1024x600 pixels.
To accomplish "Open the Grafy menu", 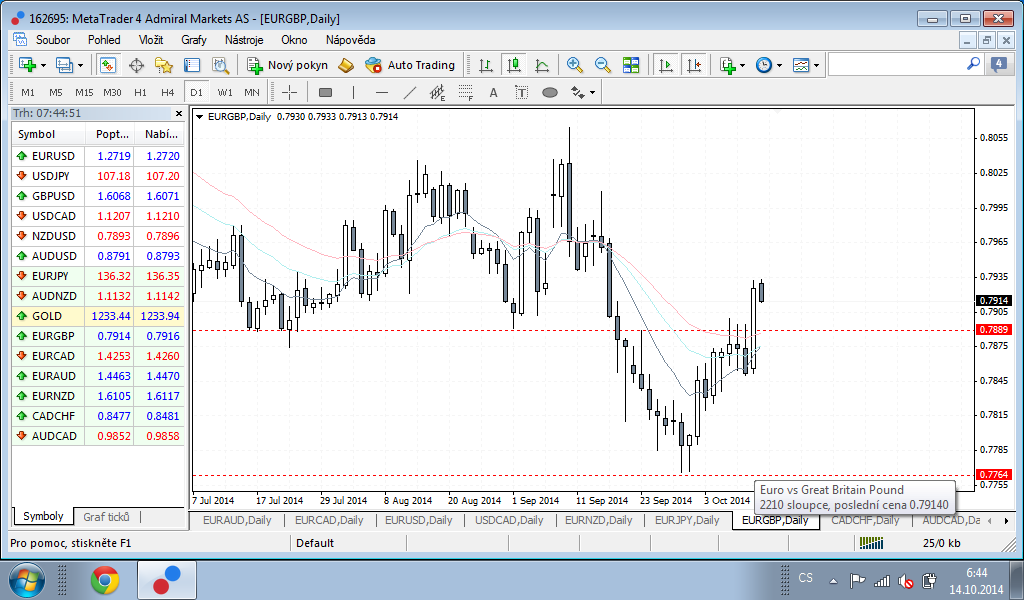I will click(194, 40).
